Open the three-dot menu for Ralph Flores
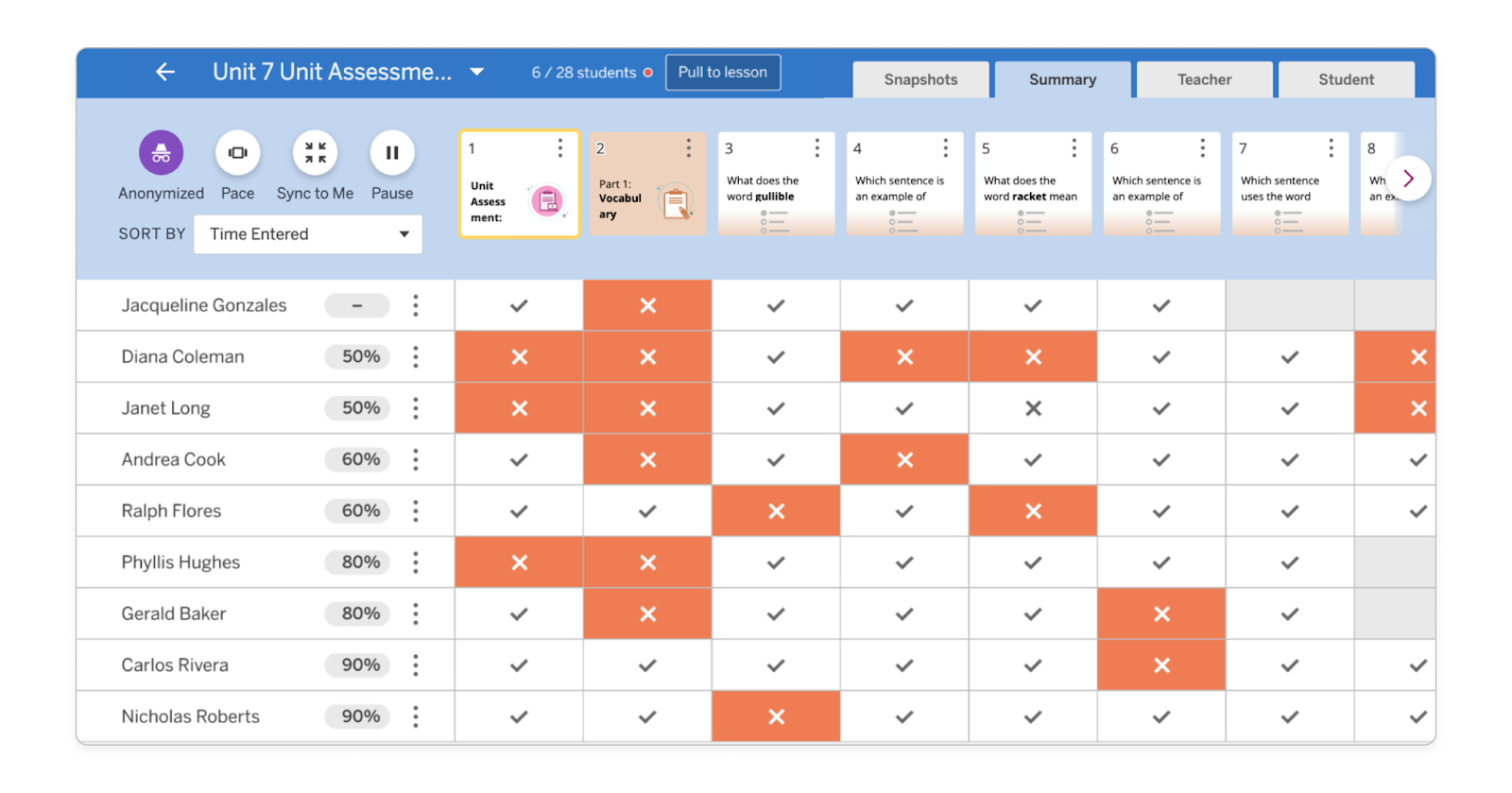Screen dimensions: 1512x793 [416, 511]
